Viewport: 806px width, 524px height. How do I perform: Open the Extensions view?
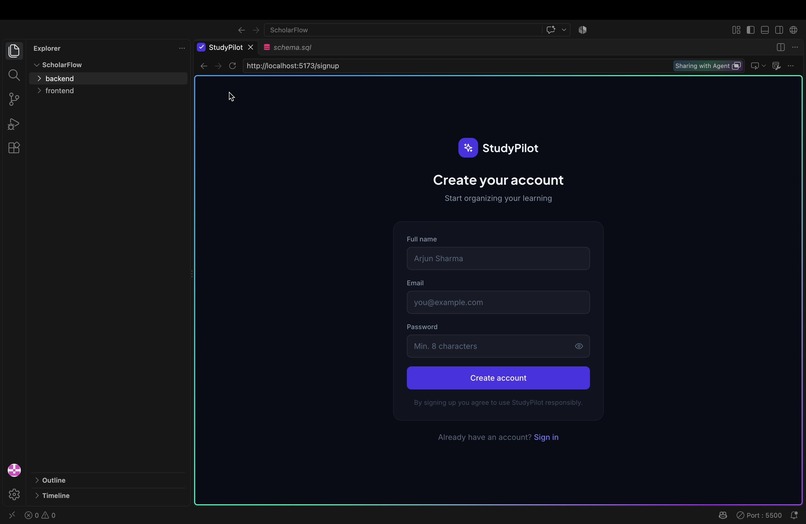click(14, 148)
